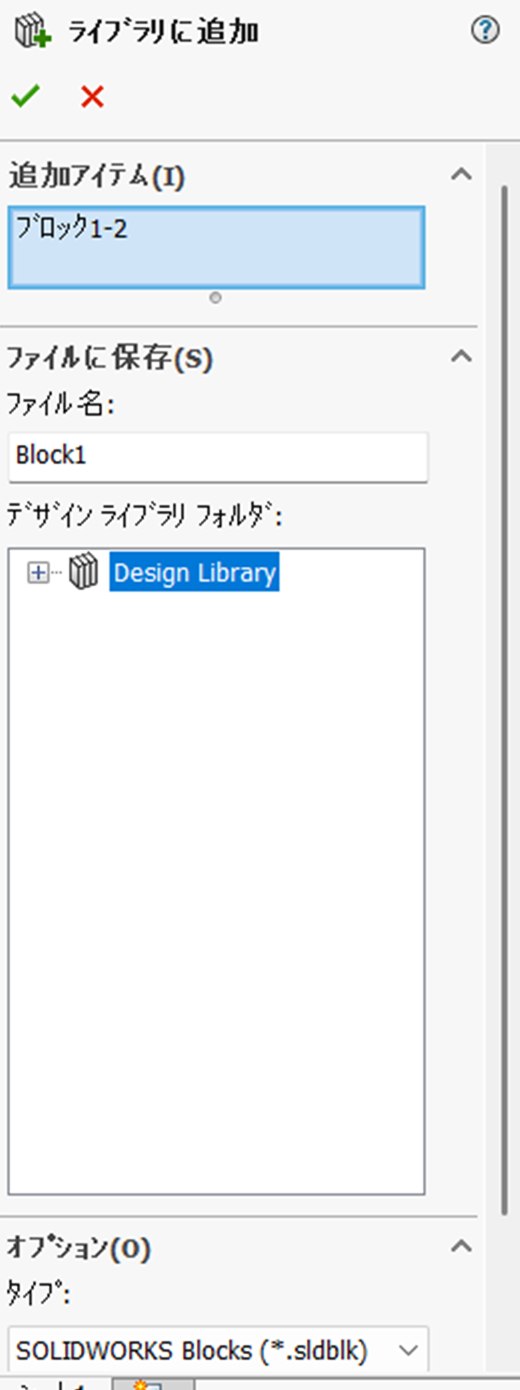Click the オプション(O) section header text
Viewport: 520px width, 1390px height.
click(79, 1248)
